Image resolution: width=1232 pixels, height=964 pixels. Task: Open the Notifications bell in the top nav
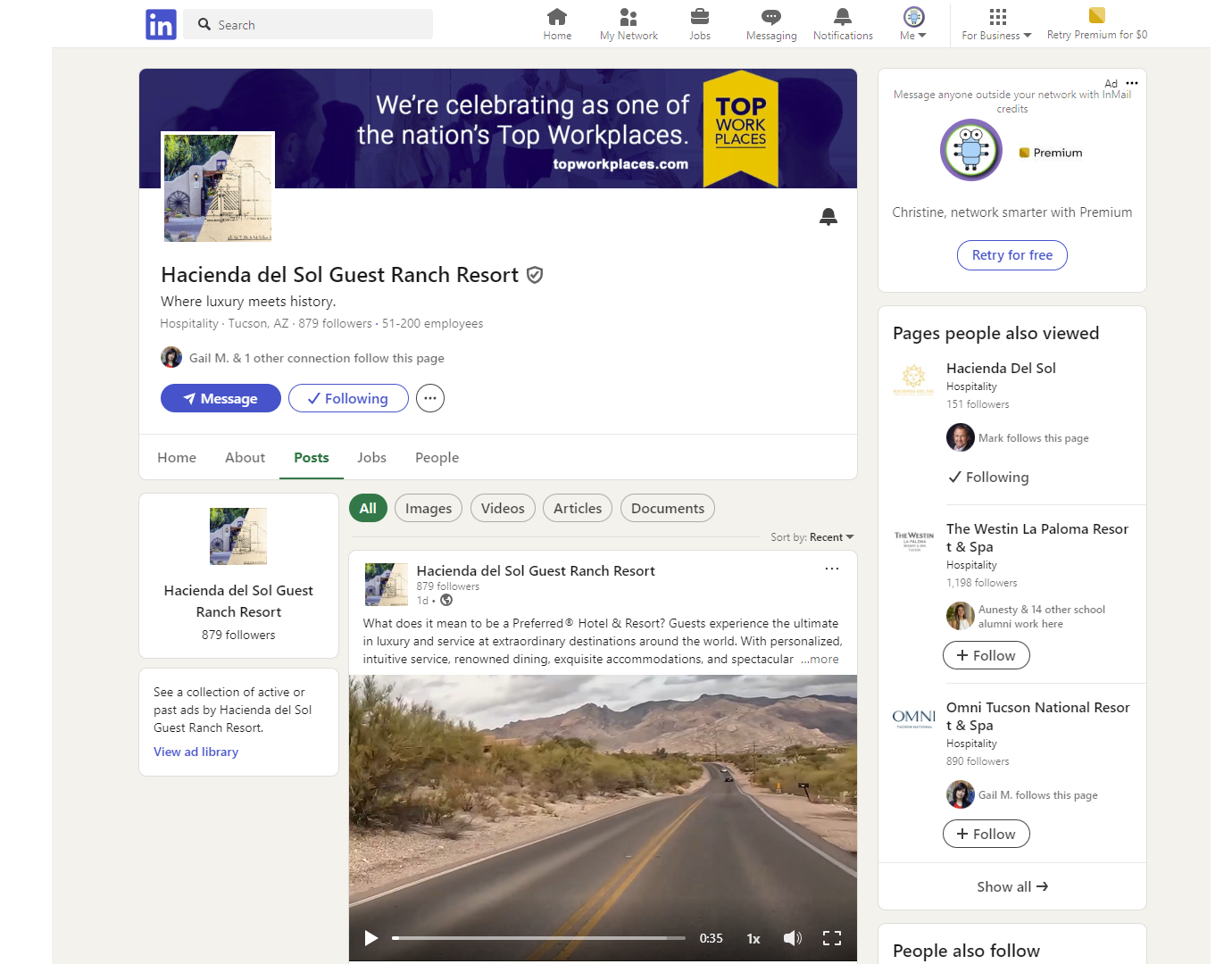[x=843, y=24]
